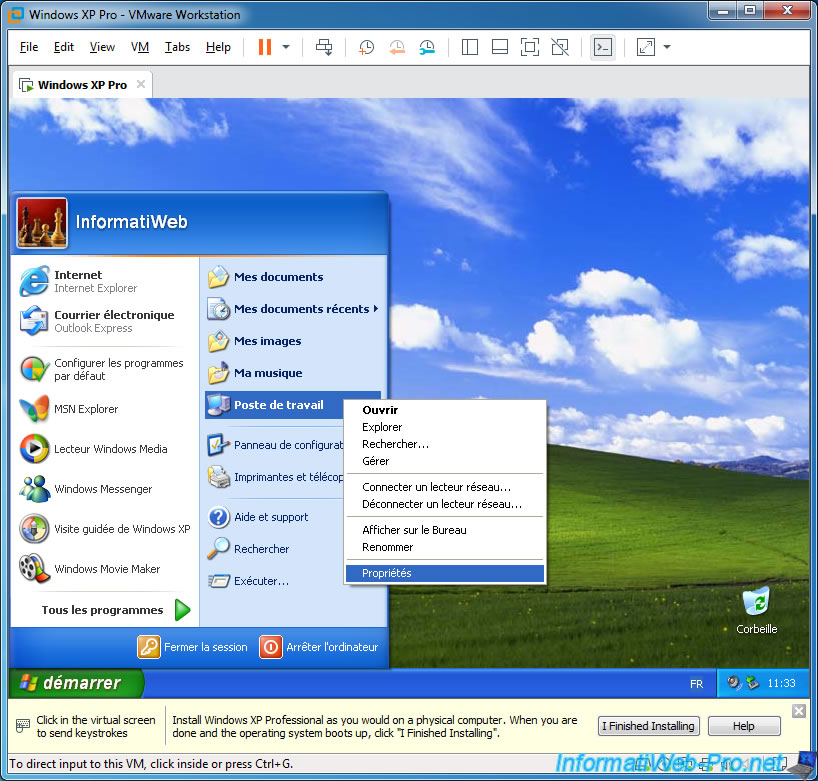Launch Windows Movie Maker
This screenshot has width=818, height=781.
[103, 569]
